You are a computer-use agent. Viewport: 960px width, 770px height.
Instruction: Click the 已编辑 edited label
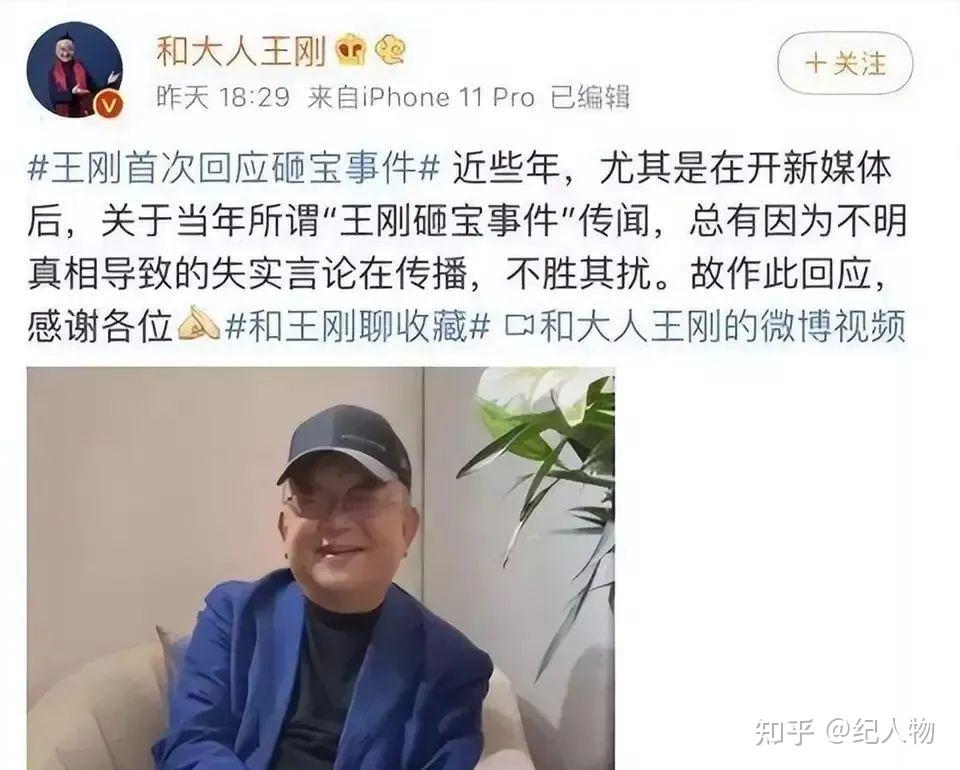point(590,97)
